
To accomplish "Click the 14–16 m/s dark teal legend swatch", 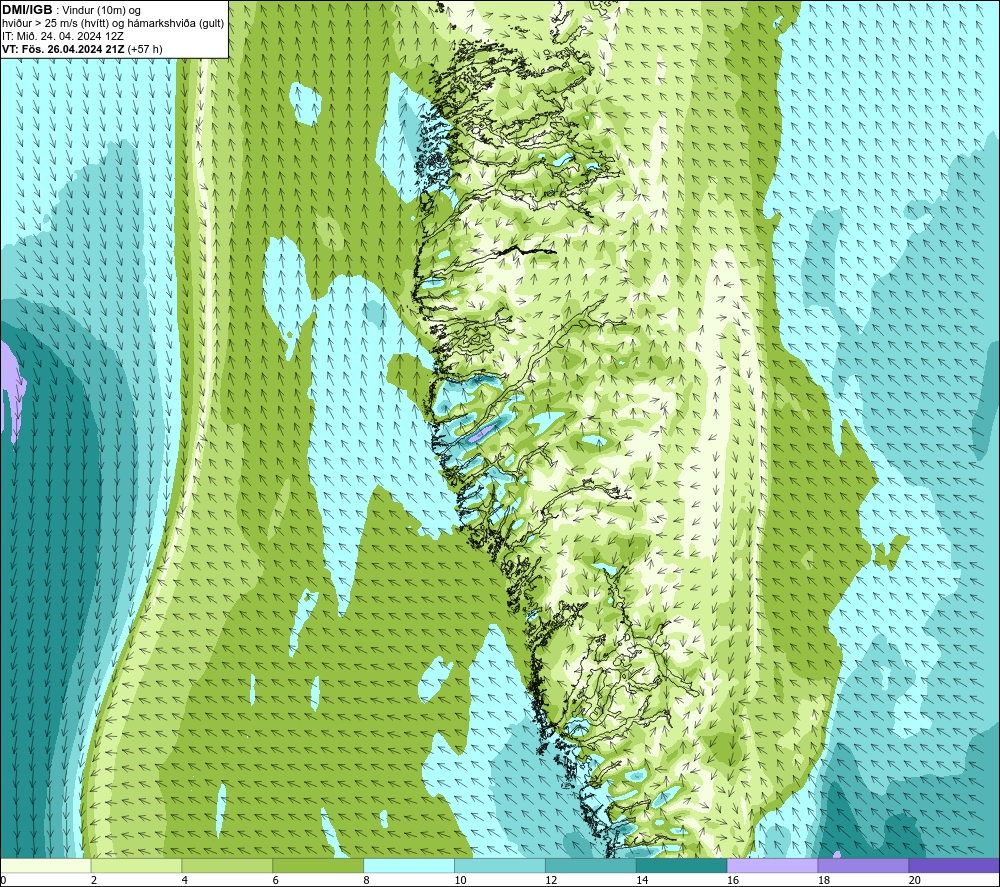I will pyautogui.click(x=681, y=865).
